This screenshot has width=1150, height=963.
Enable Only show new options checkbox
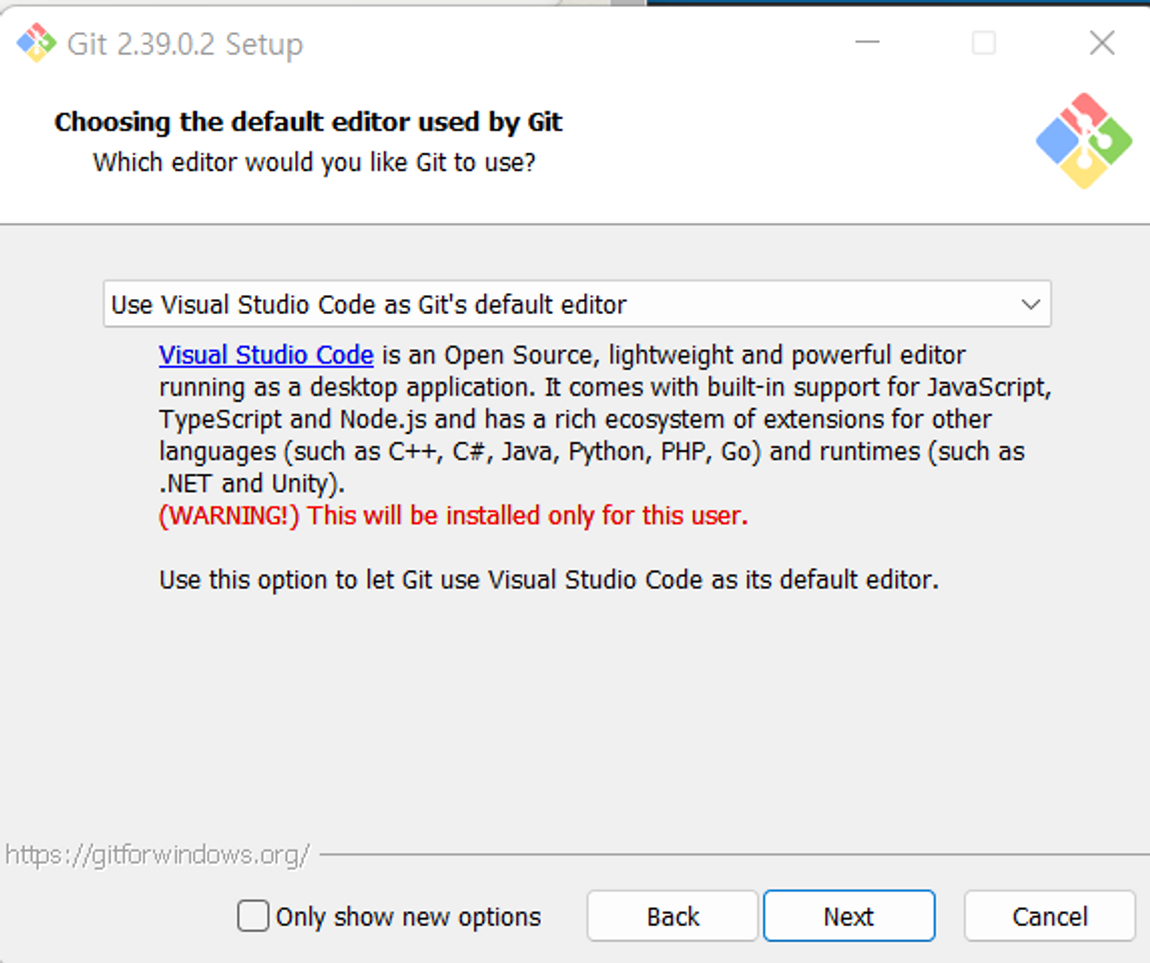point(253,916)
